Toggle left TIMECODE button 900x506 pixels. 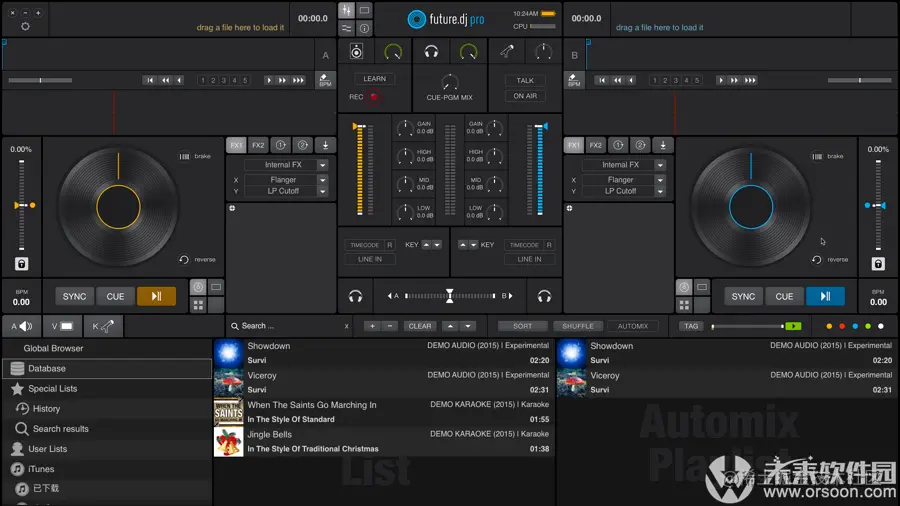364,245
